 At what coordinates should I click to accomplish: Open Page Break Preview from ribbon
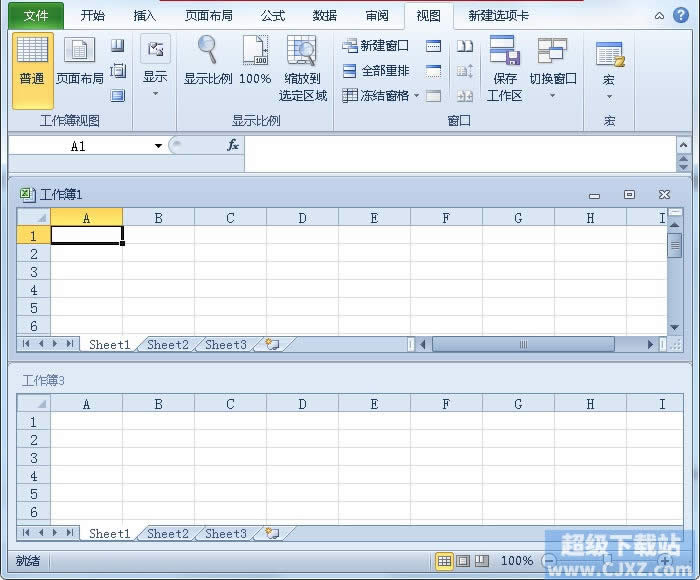[117, 45]
